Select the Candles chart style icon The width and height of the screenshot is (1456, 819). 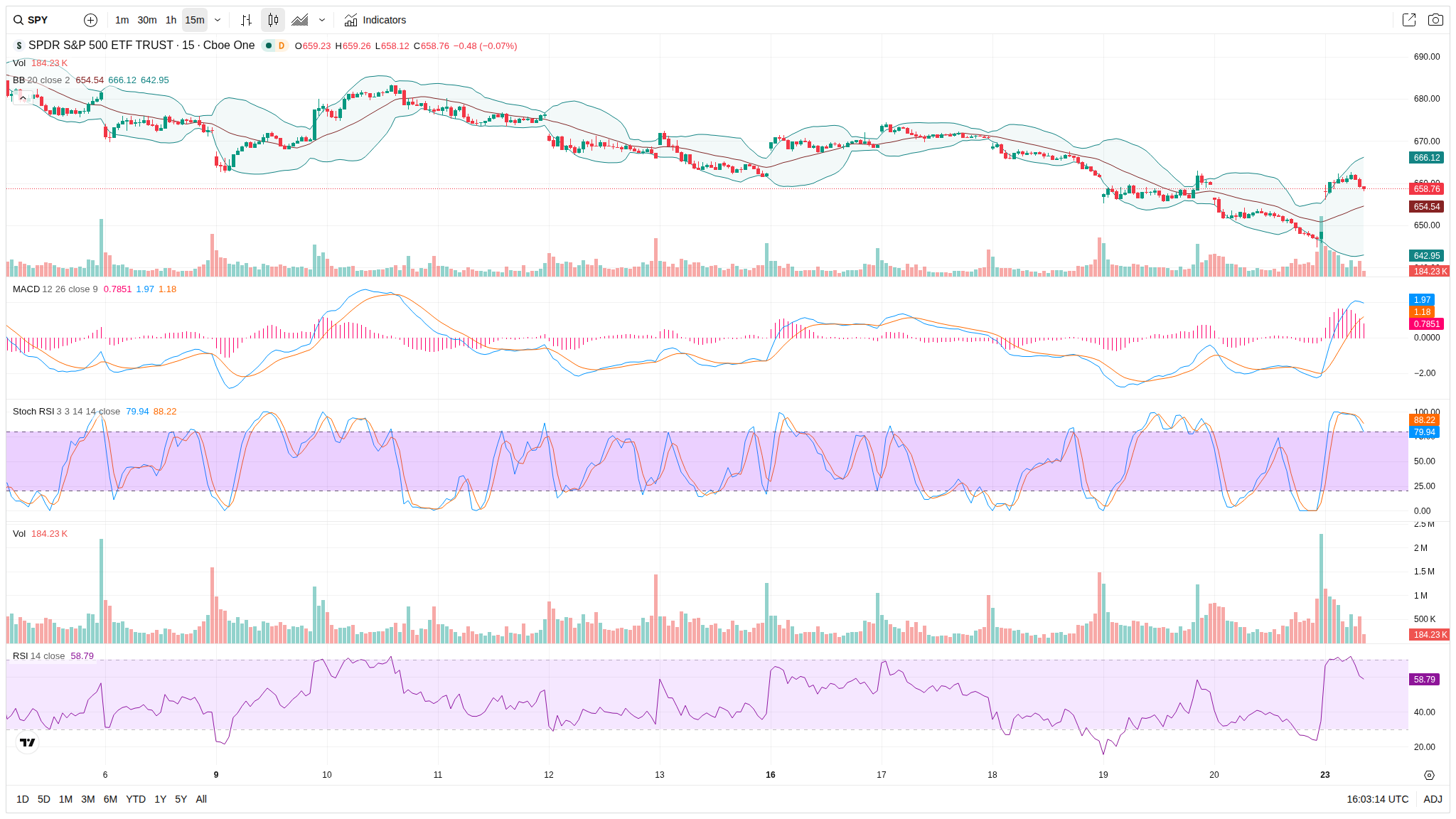273,20
